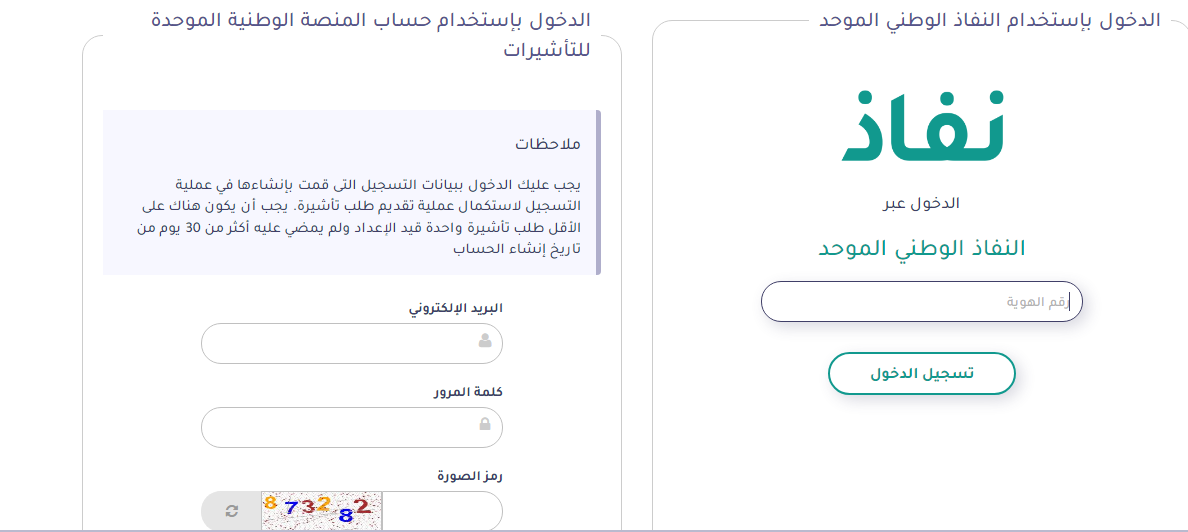Click the notes paragraph about registration data
The width and height of the screenshot is (1188, 532).
coord(358,216)
